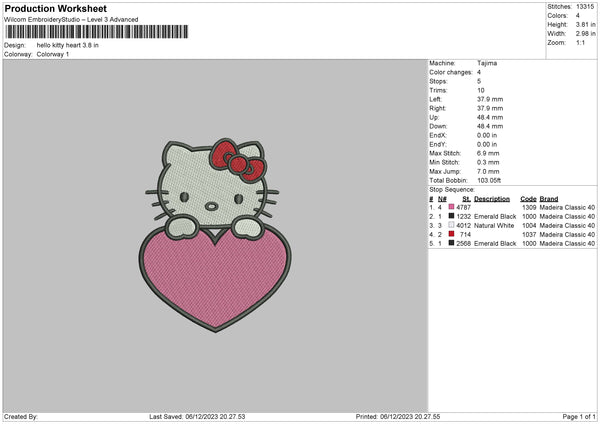Click the 'Printed: 06/12/2023 20:27:55' footer text
Image resolution: width=600 pixels, height=424 pixels.
(x=398, y=417)
